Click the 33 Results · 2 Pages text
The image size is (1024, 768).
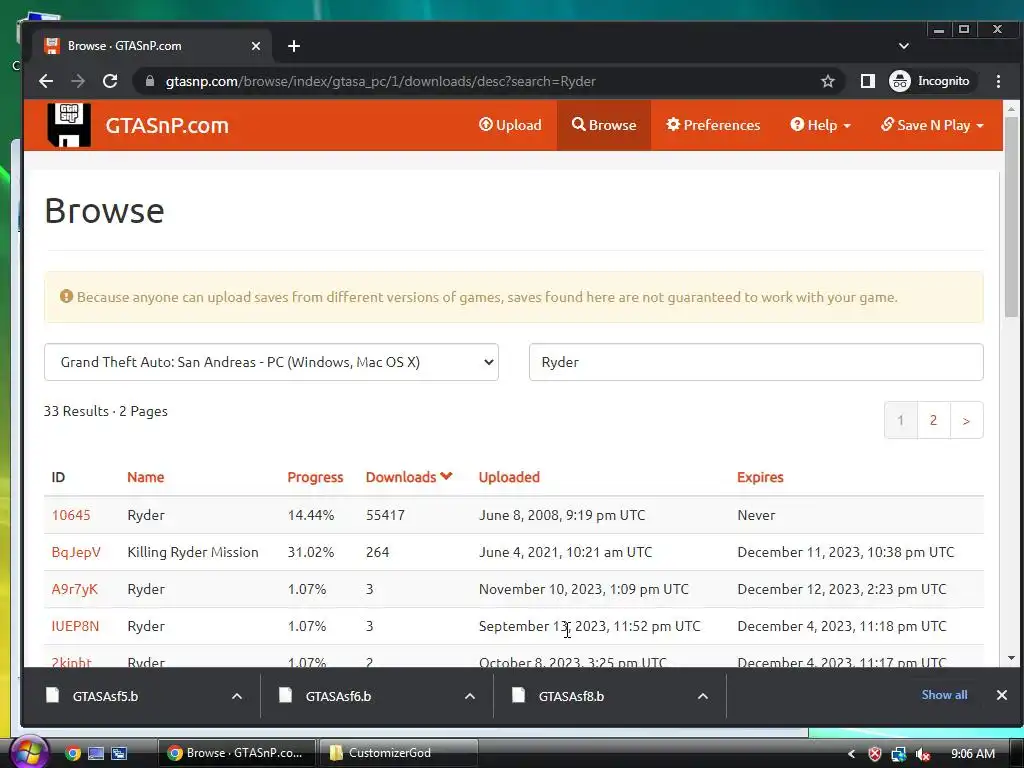pos(106,411)
